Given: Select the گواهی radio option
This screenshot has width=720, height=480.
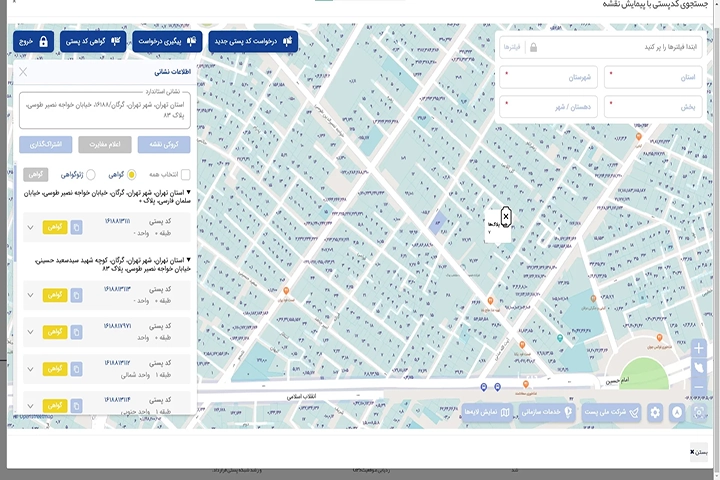Looking at the screenshot, I should (132, 175).
